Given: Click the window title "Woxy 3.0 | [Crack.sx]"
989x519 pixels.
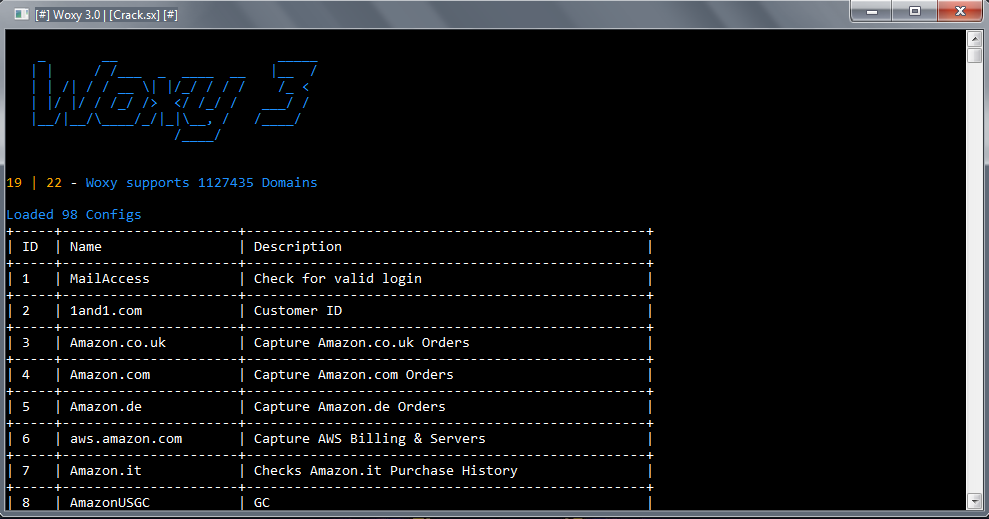Looking at the screenshot, I should tap(106, 15).
